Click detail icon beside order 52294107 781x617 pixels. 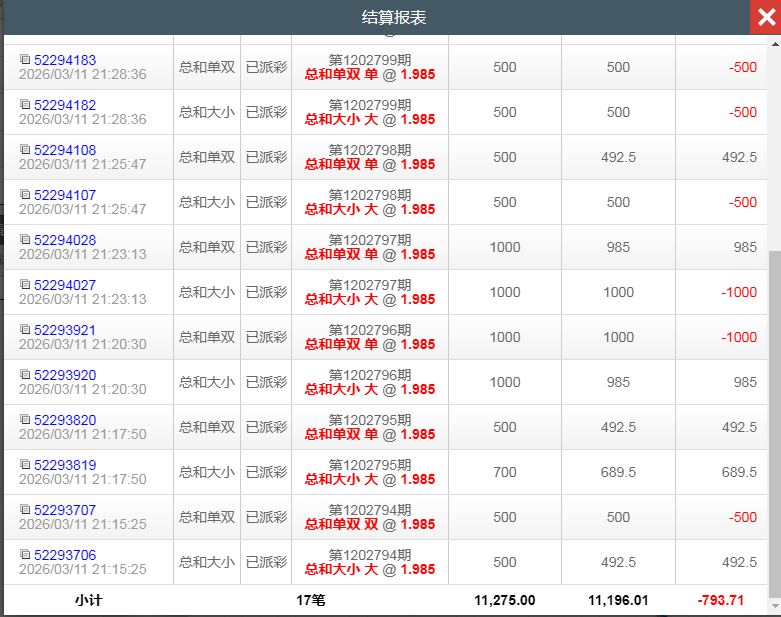coord(25,194)
